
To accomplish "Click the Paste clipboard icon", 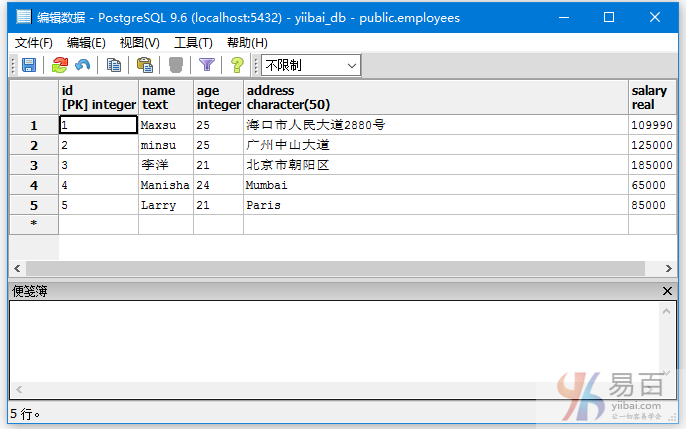I will 144,65.
